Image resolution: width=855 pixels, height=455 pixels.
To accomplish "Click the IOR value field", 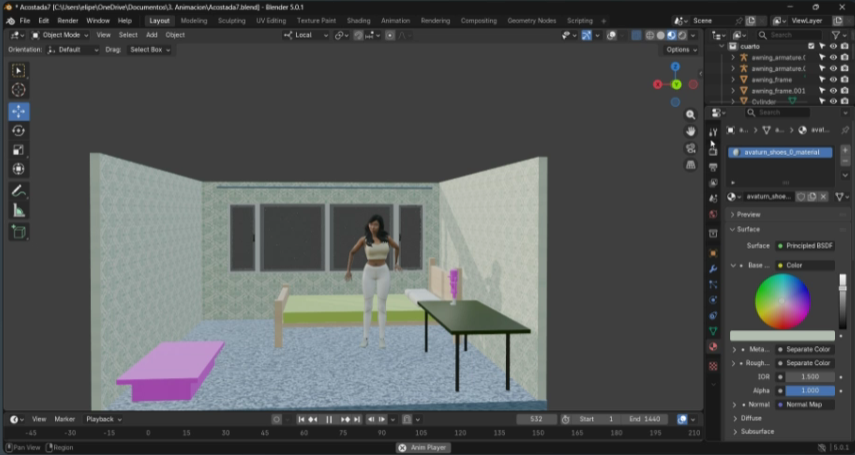I will [809, 377].
